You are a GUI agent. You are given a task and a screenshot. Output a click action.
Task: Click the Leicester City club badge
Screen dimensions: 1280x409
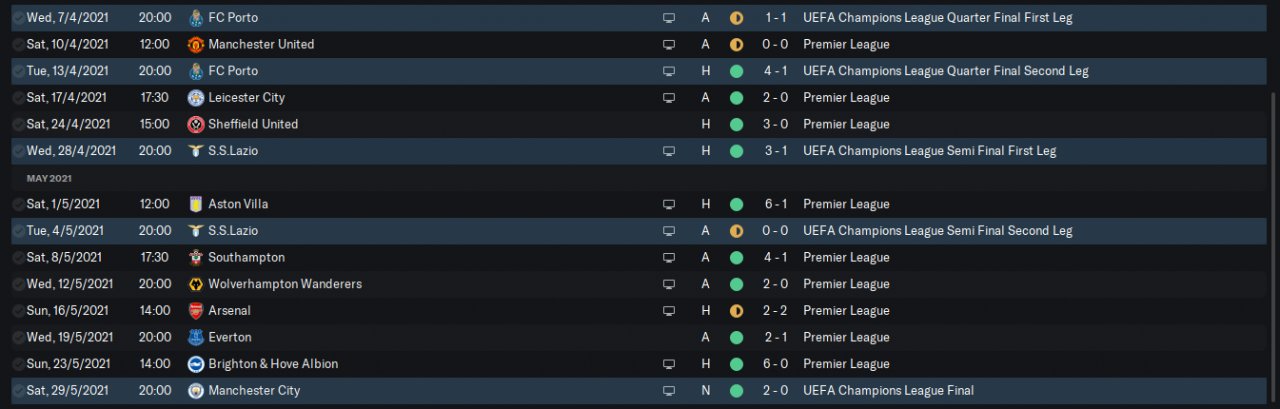[196, 98]
